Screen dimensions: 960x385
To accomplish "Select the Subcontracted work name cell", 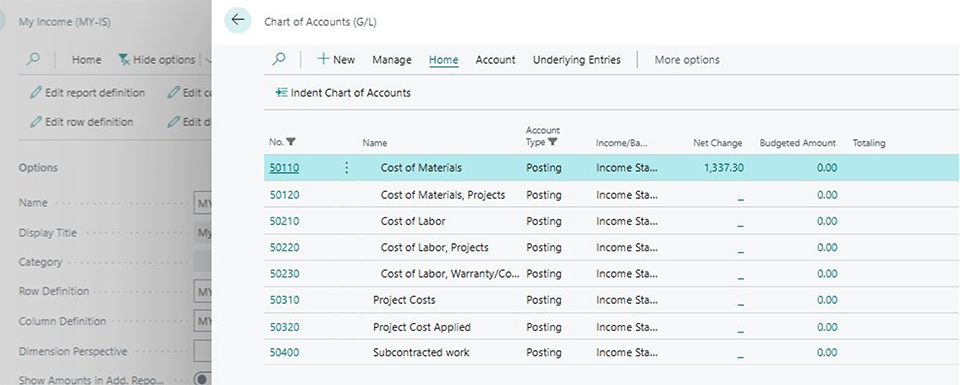I will [421, 353].
